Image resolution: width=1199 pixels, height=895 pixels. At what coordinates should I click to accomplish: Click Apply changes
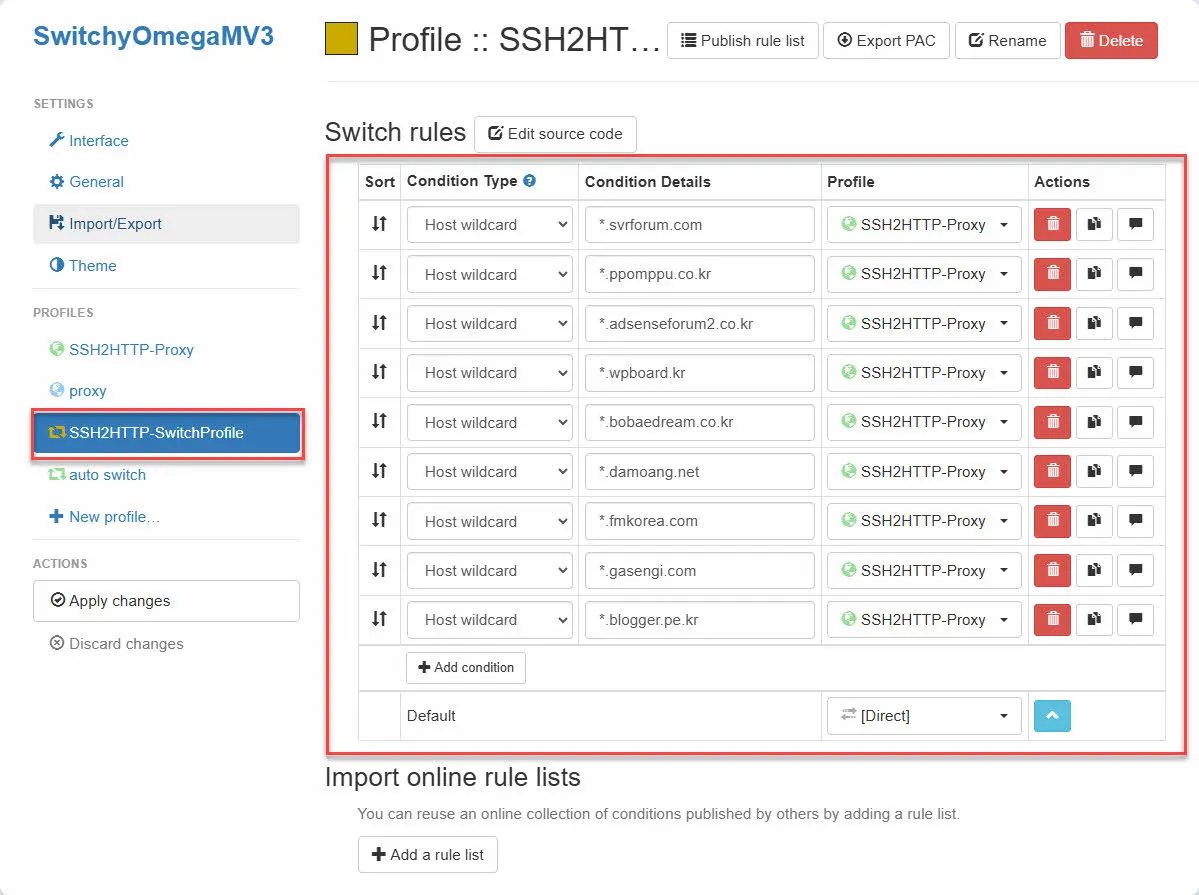click(x=167, y=601)
